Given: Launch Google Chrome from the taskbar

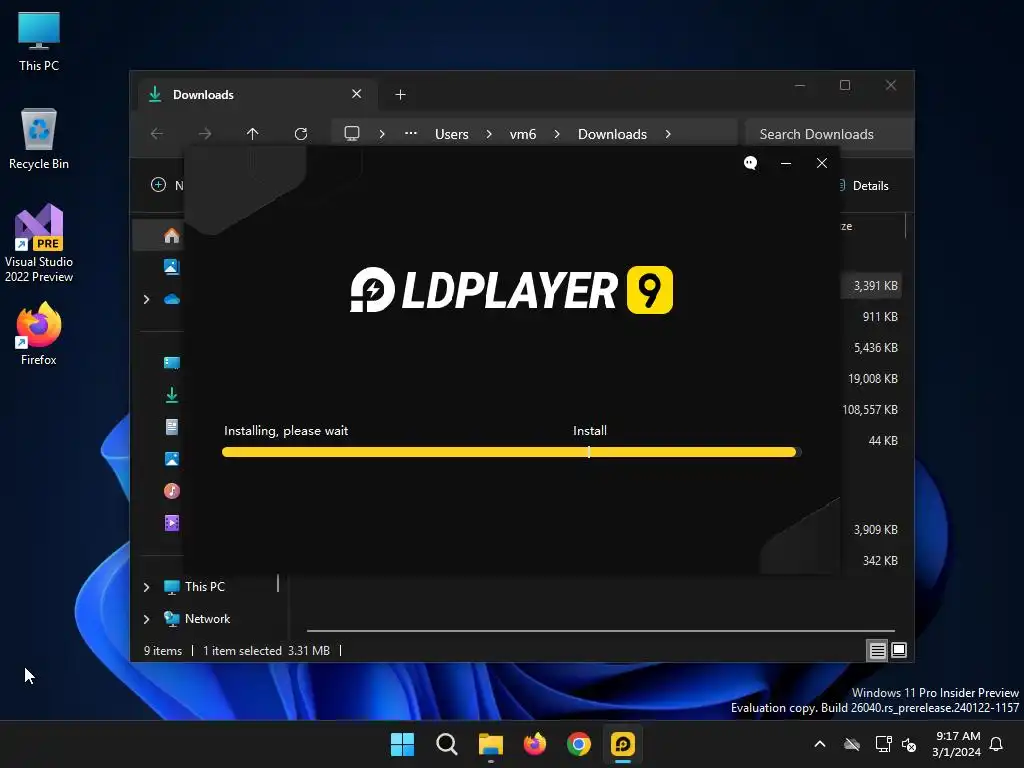Looking at the screenshot, I should click(579, 744).
